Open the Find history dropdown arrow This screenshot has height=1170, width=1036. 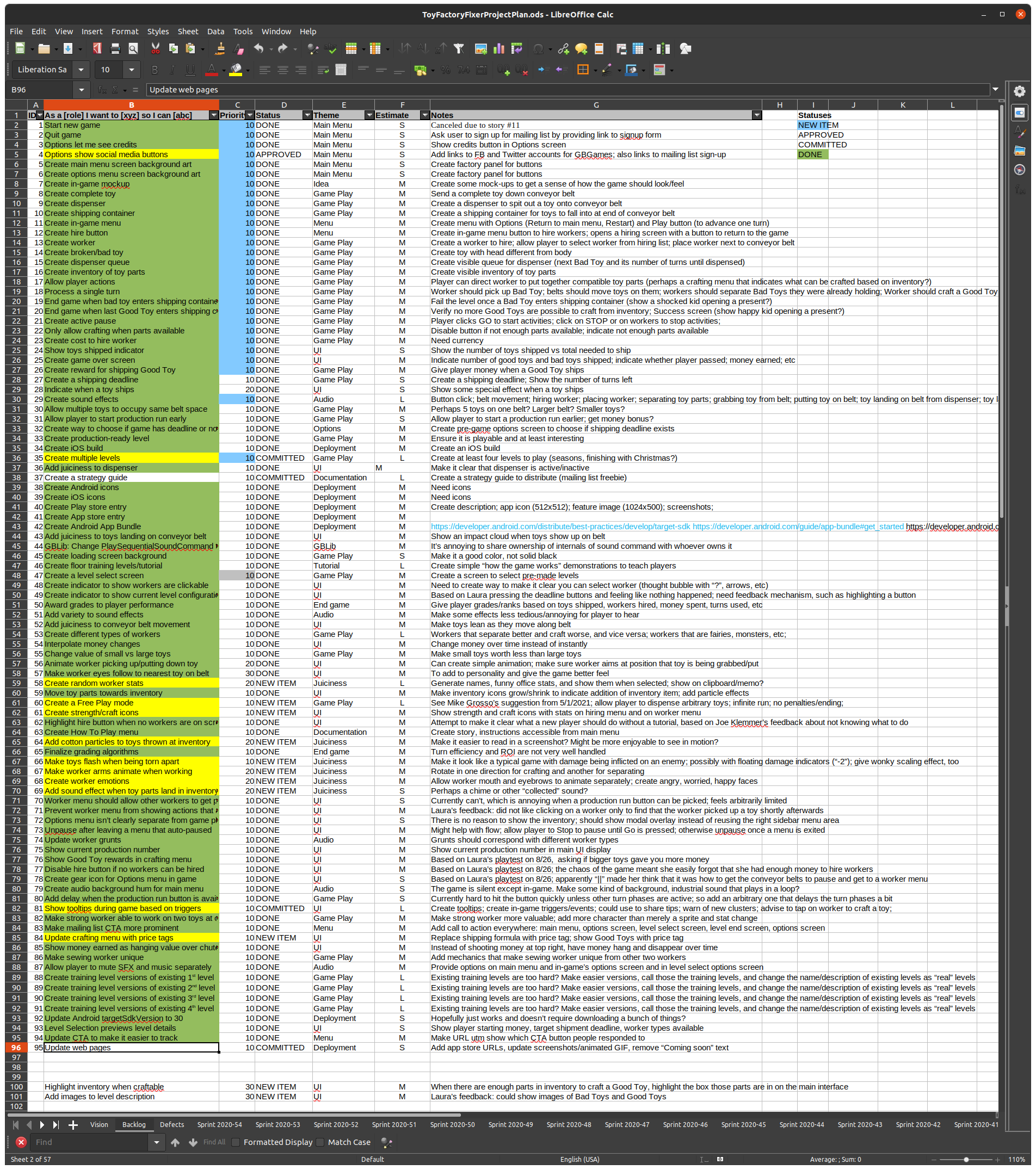(x=156, y=1142)
